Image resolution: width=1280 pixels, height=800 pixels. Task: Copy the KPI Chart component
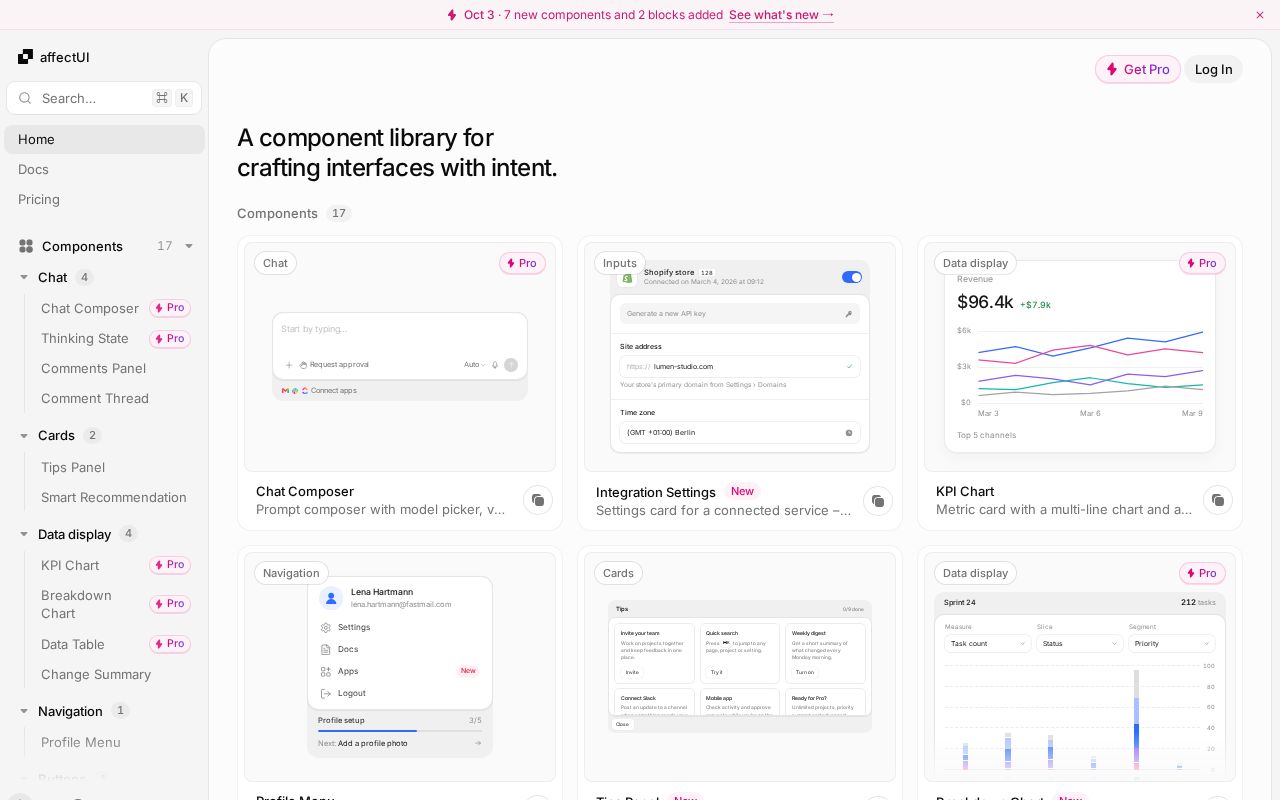pos(1218,500)
